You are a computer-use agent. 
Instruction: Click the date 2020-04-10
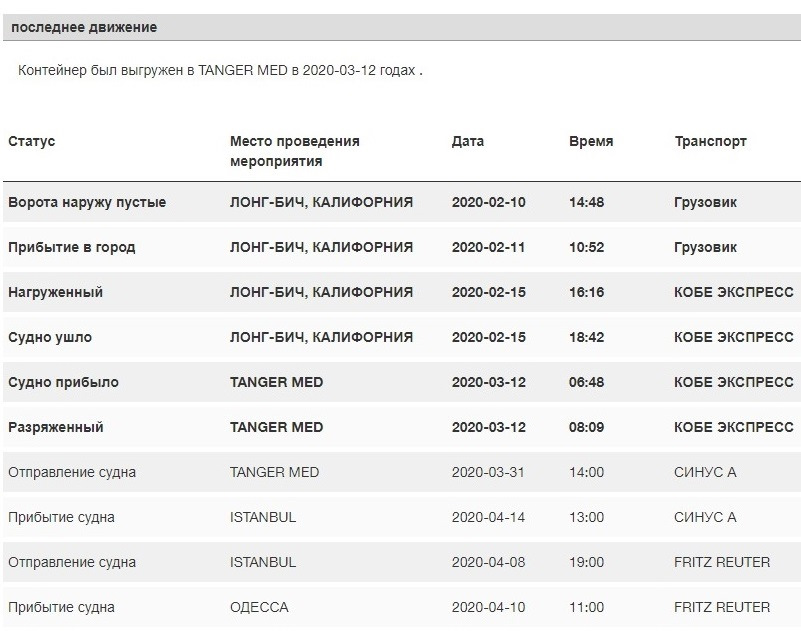point(488,607)
